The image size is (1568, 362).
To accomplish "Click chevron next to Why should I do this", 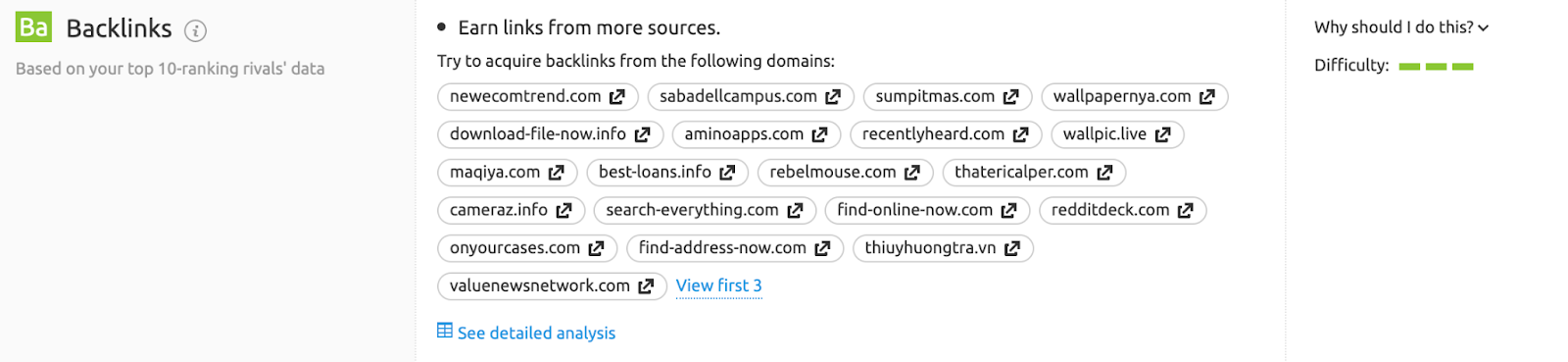I will 1484,28.
